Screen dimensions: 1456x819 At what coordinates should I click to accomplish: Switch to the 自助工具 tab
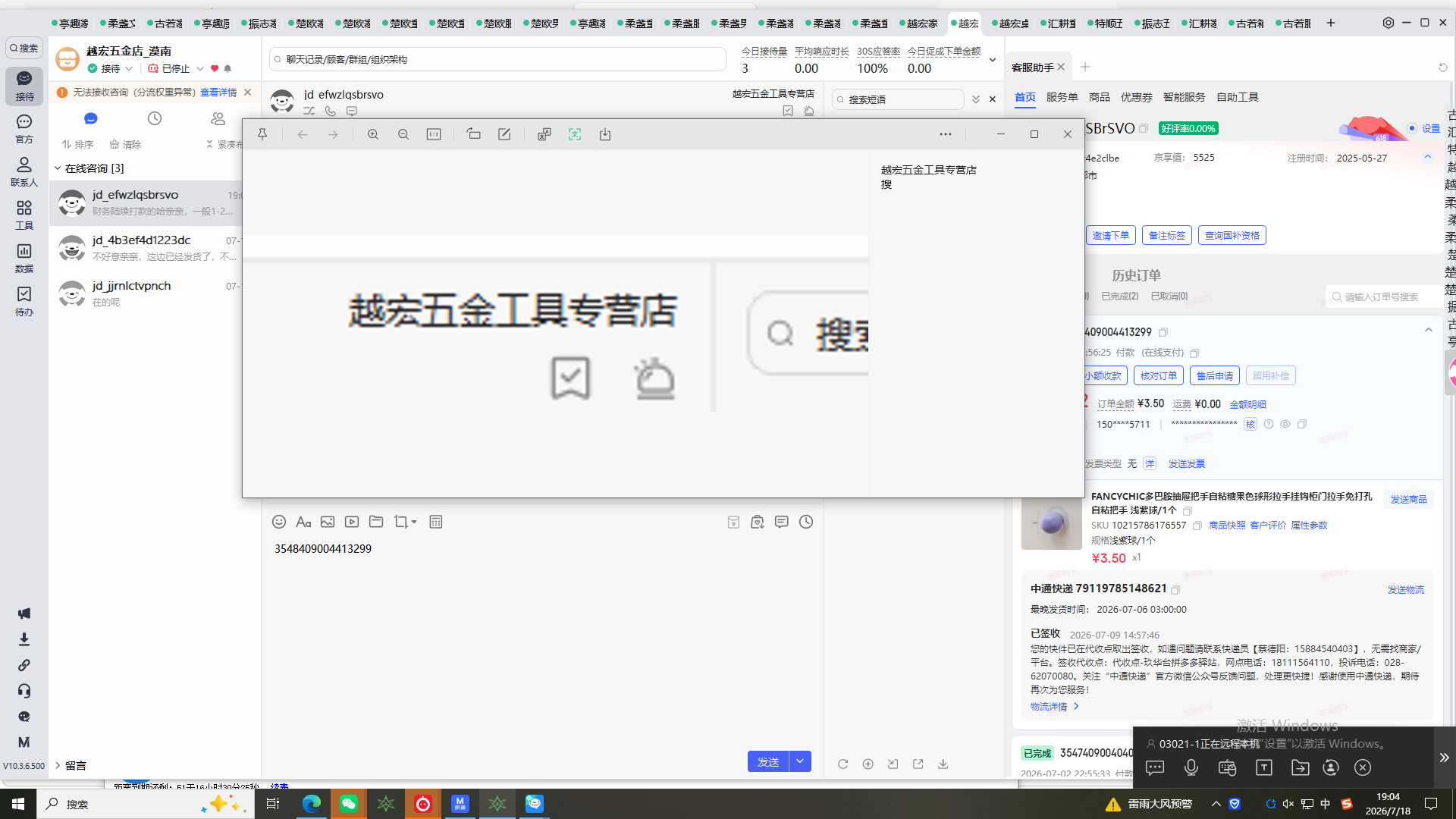1238,97
